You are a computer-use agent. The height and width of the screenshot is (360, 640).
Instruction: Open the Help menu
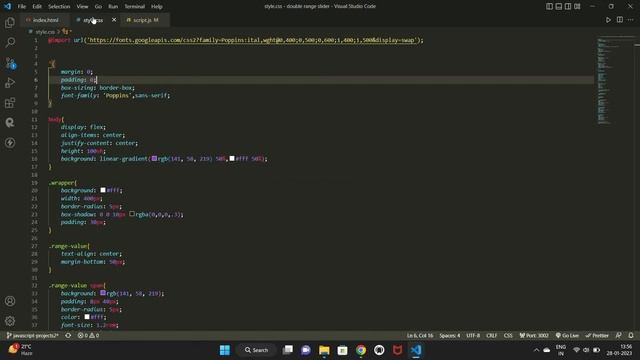(x=157, y=7)
